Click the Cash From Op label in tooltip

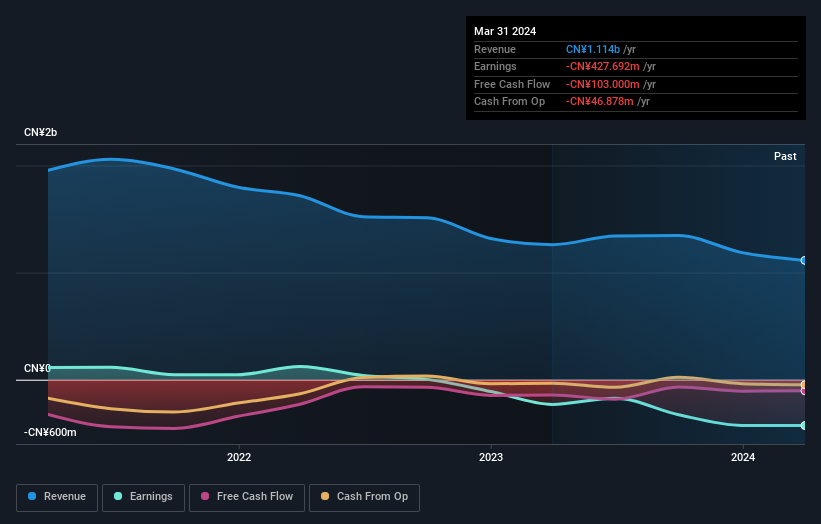click(509, 102)
